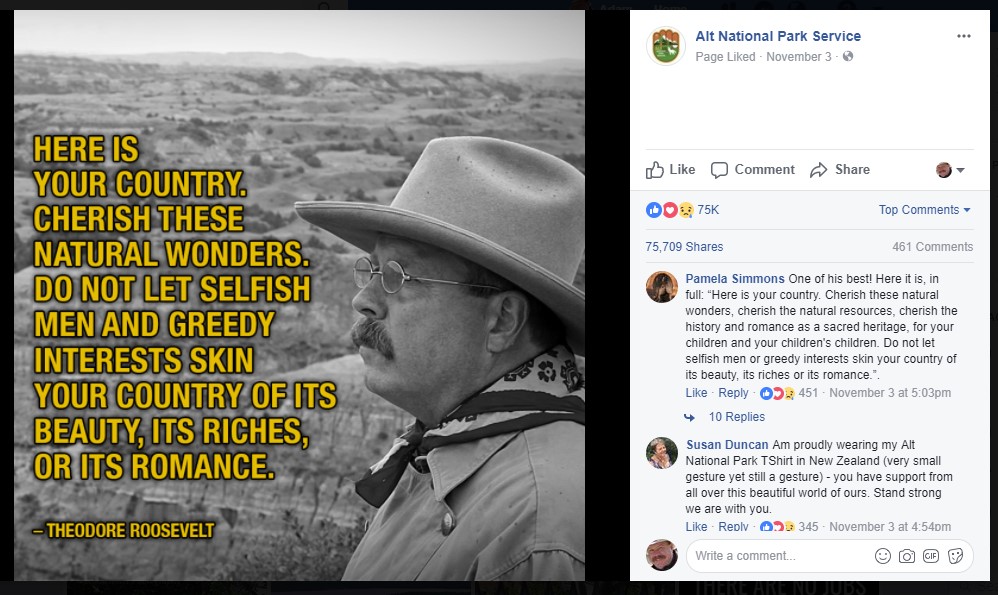The width and height of the screenshot is (998, 595).
Task: Click the public globe privacy icon
Action: pos(848,57)
